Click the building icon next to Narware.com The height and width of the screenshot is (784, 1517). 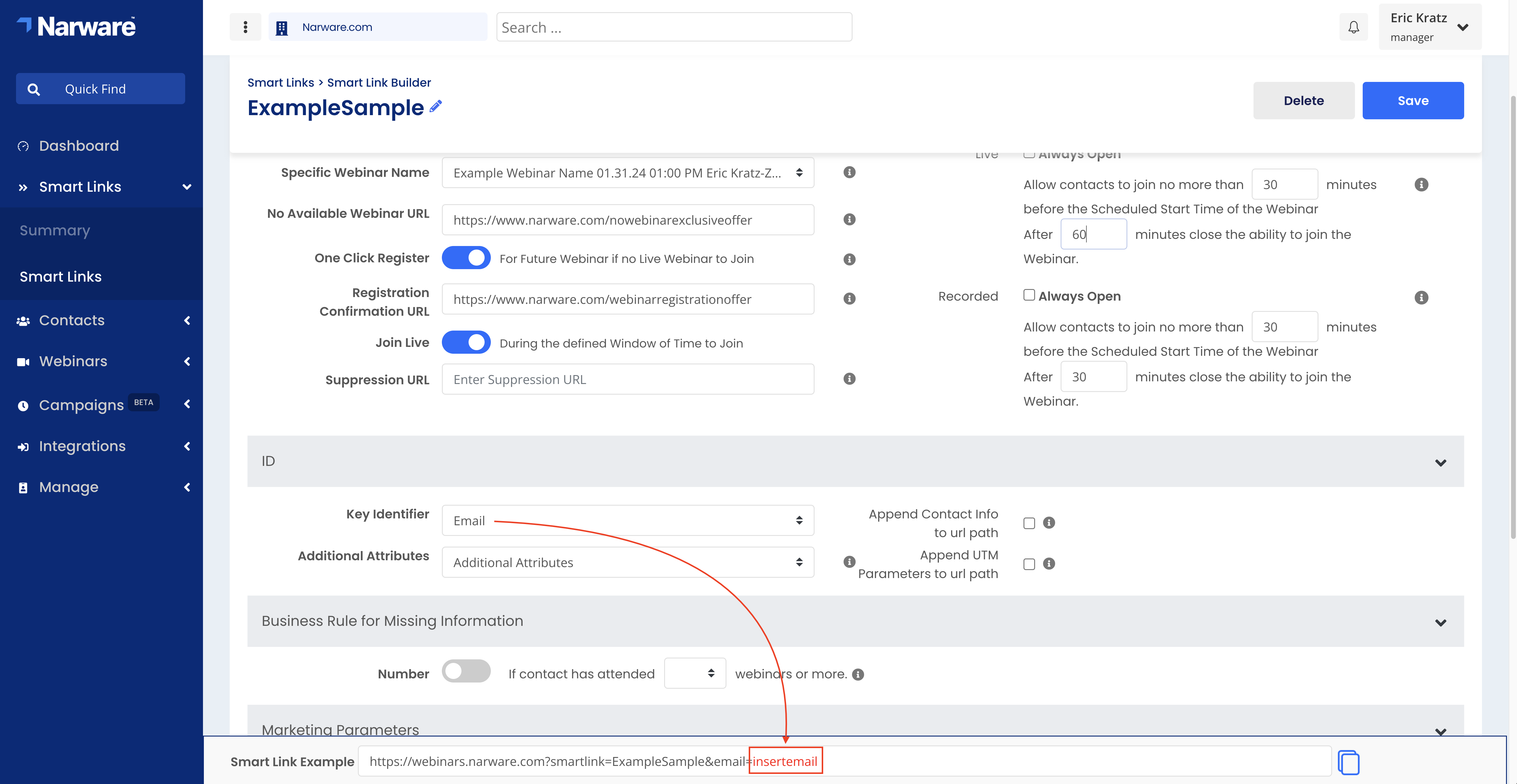[282, 28]
